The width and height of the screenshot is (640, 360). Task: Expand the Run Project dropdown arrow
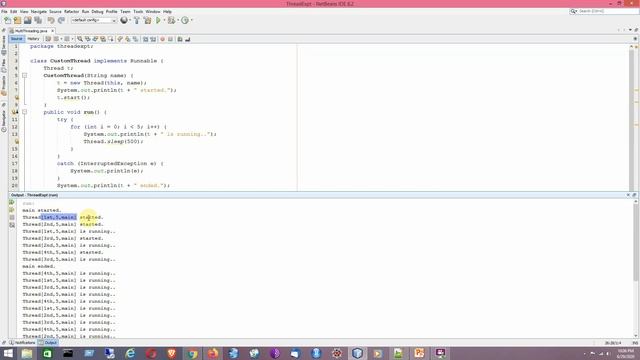pyautogui.click(x=164, y=20)
